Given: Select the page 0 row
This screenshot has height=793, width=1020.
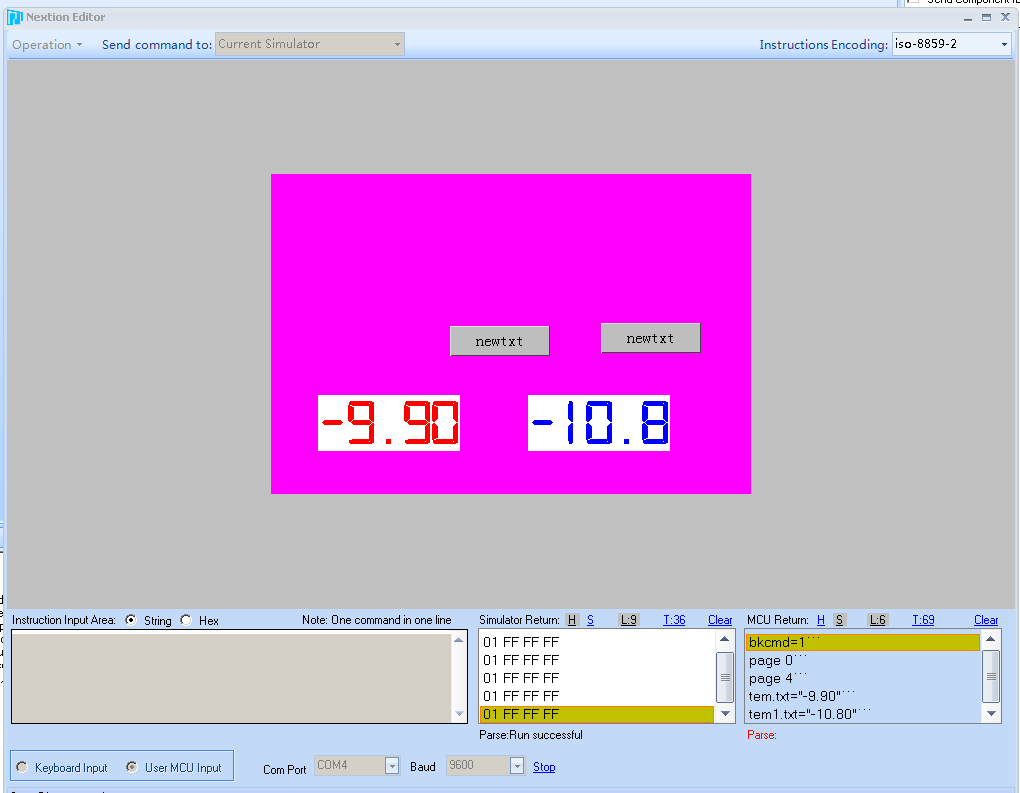Looking at the screenshot, I should tap(863, 660).
